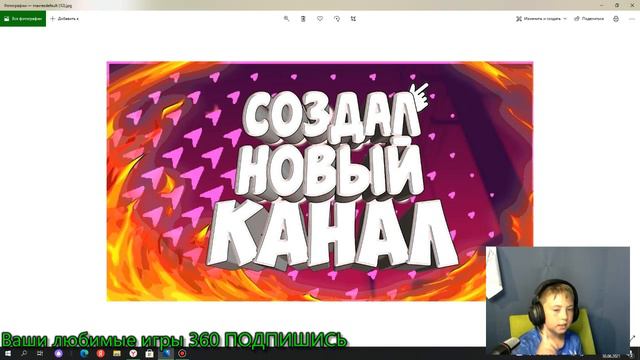Image resolution: width=640 pixels, height=360 pixels.
Task: Open red Yandex icon on taskbar
Action: [100, 353]
